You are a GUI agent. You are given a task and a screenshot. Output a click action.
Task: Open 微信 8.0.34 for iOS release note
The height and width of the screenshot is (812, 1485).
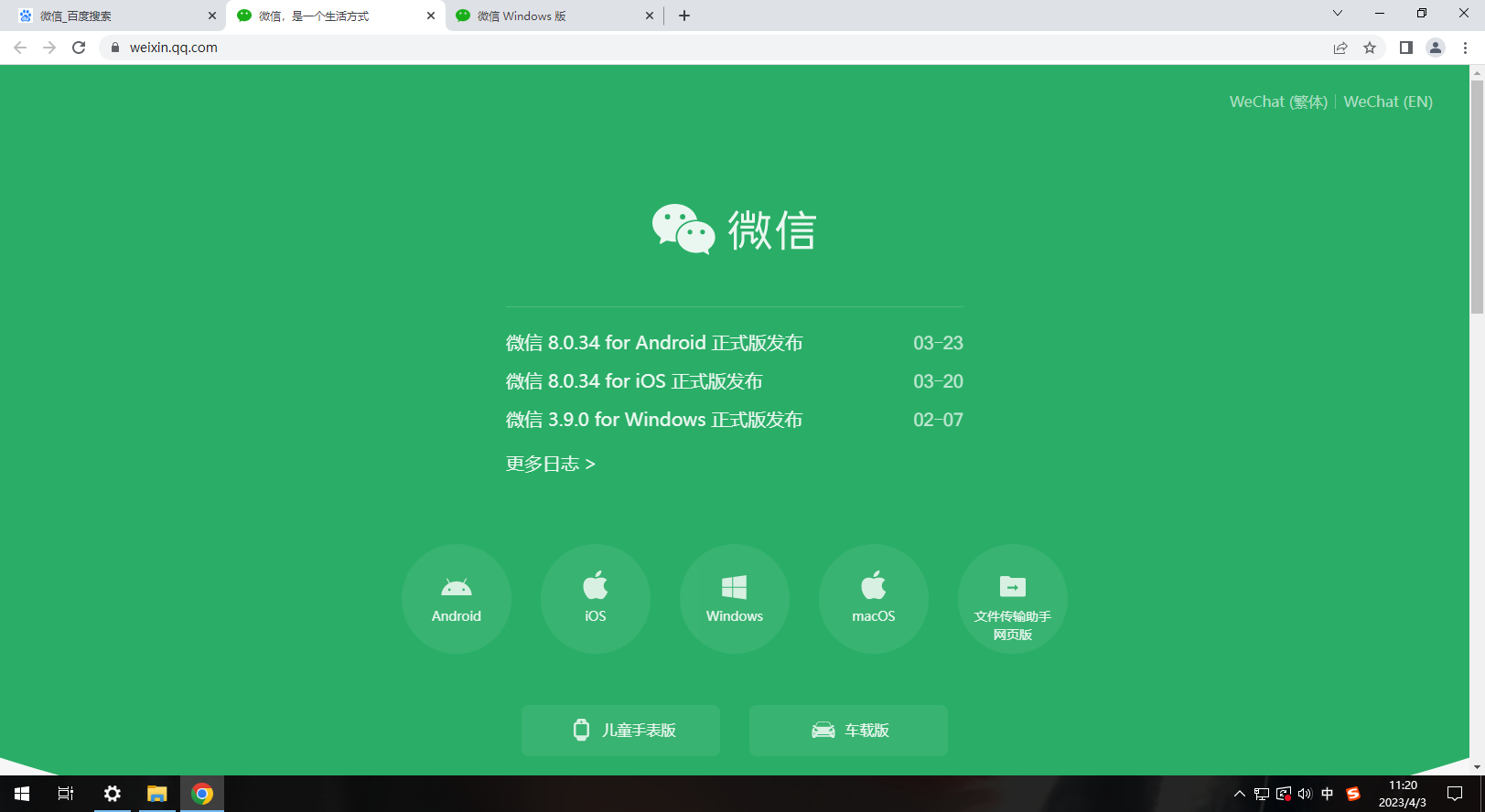coord(634,381)
